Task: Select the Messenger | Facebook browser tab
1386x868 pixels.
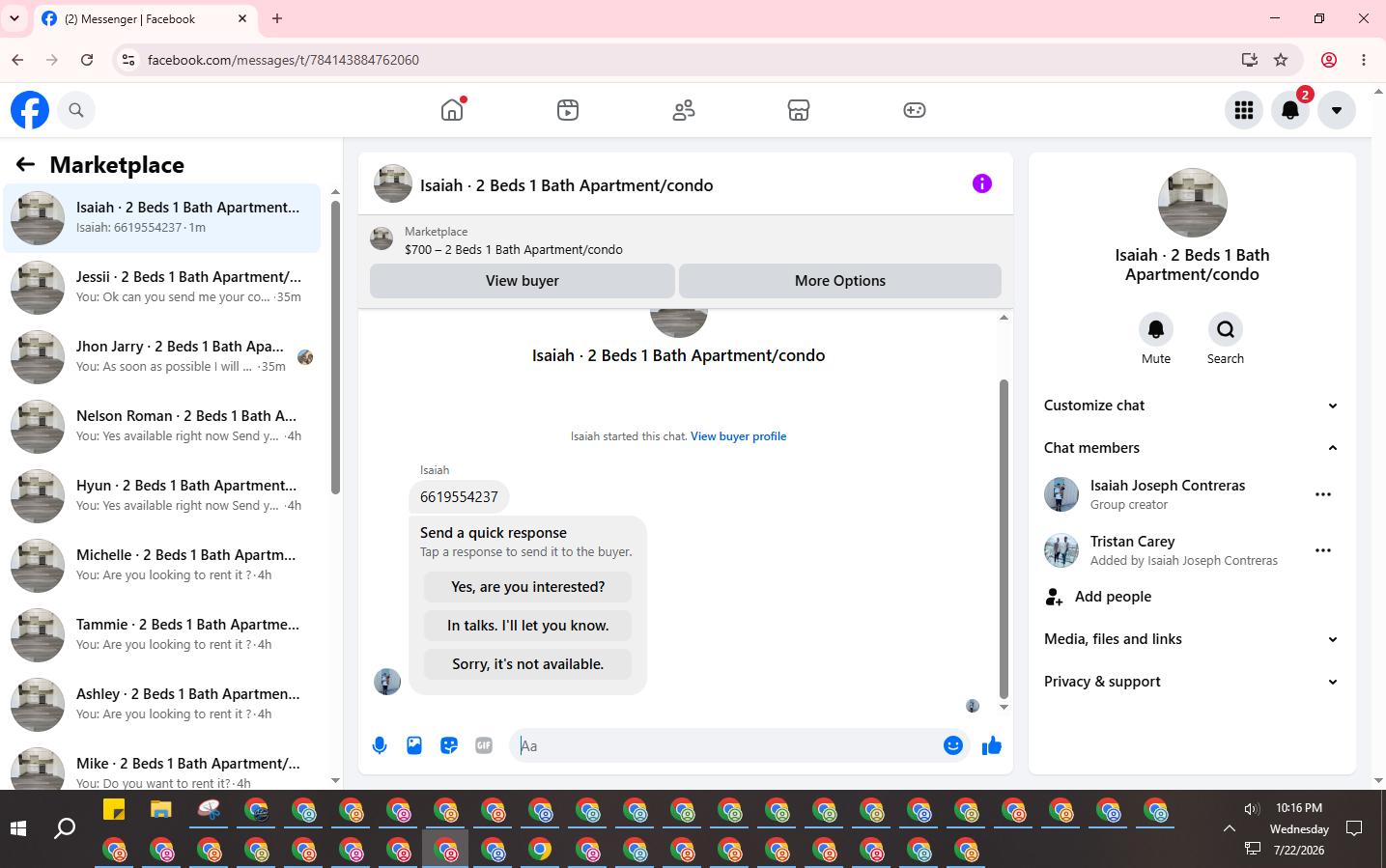Action: (145, 18)
